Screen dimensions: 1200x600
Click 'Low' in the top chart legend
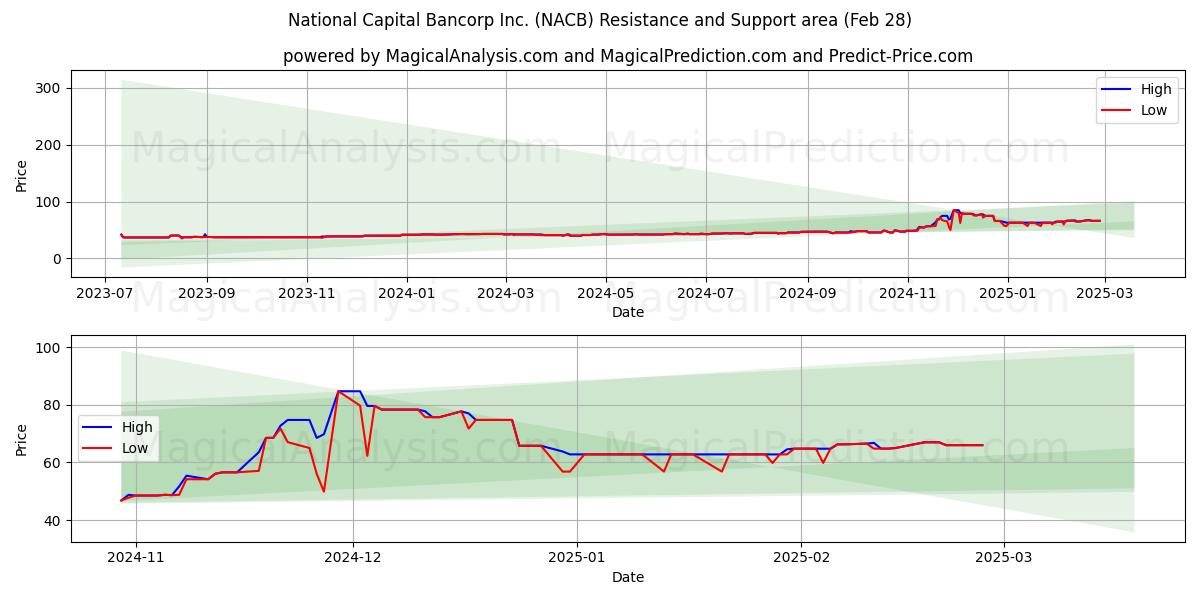coord(1154,110)
